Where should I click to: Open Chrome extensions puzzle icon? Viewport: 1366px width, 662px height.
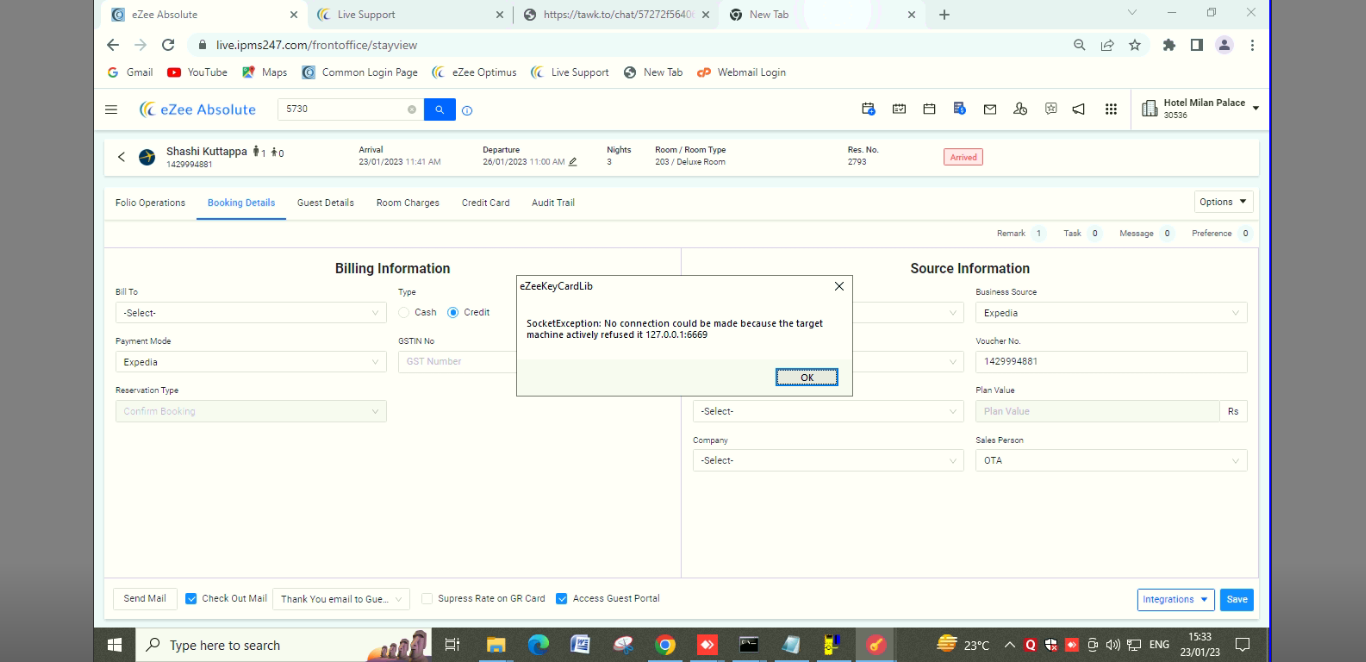click(x=1169, y=45)
